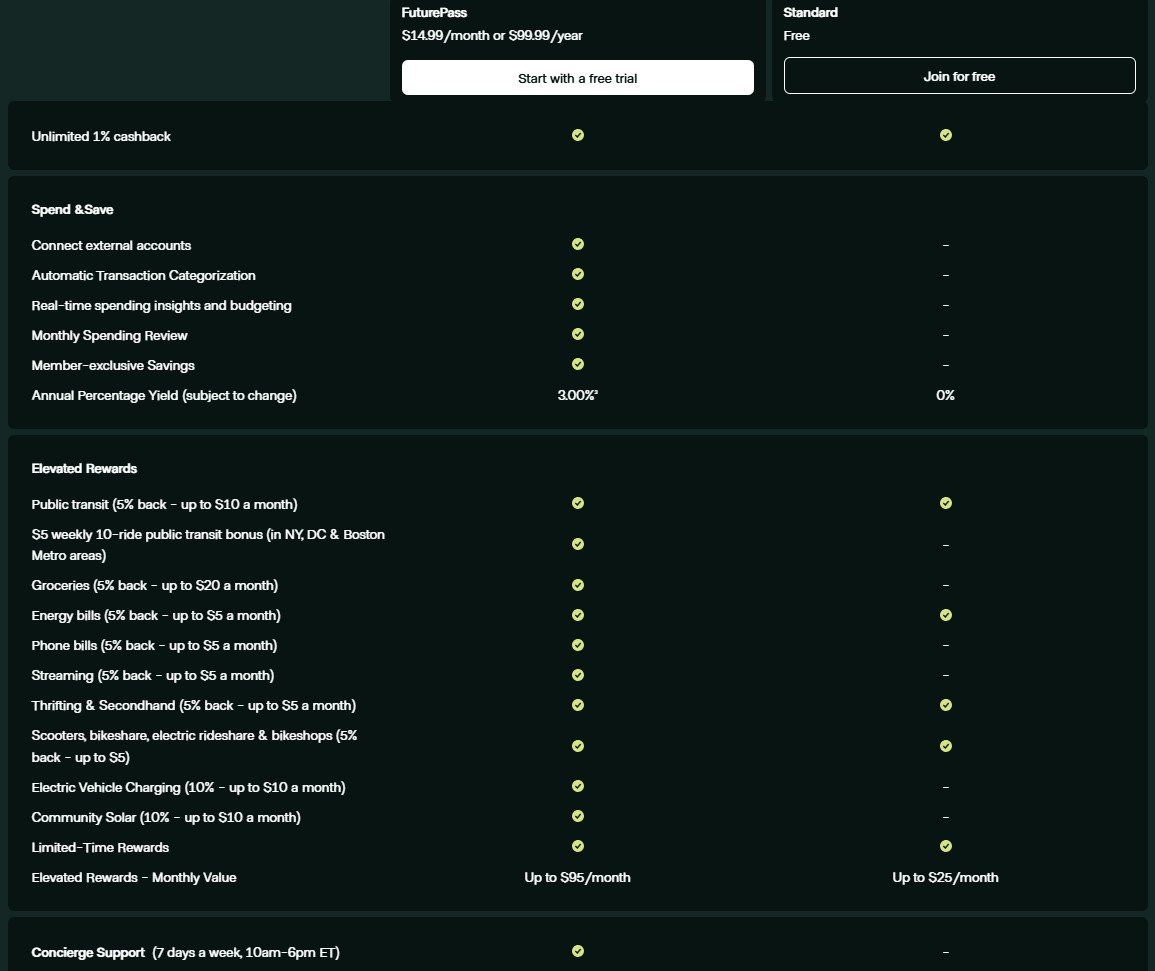Click the 'Up to $95/month' value
Image resolution: width=1155 pixels, height=971 pixels.
coord(578,877)
